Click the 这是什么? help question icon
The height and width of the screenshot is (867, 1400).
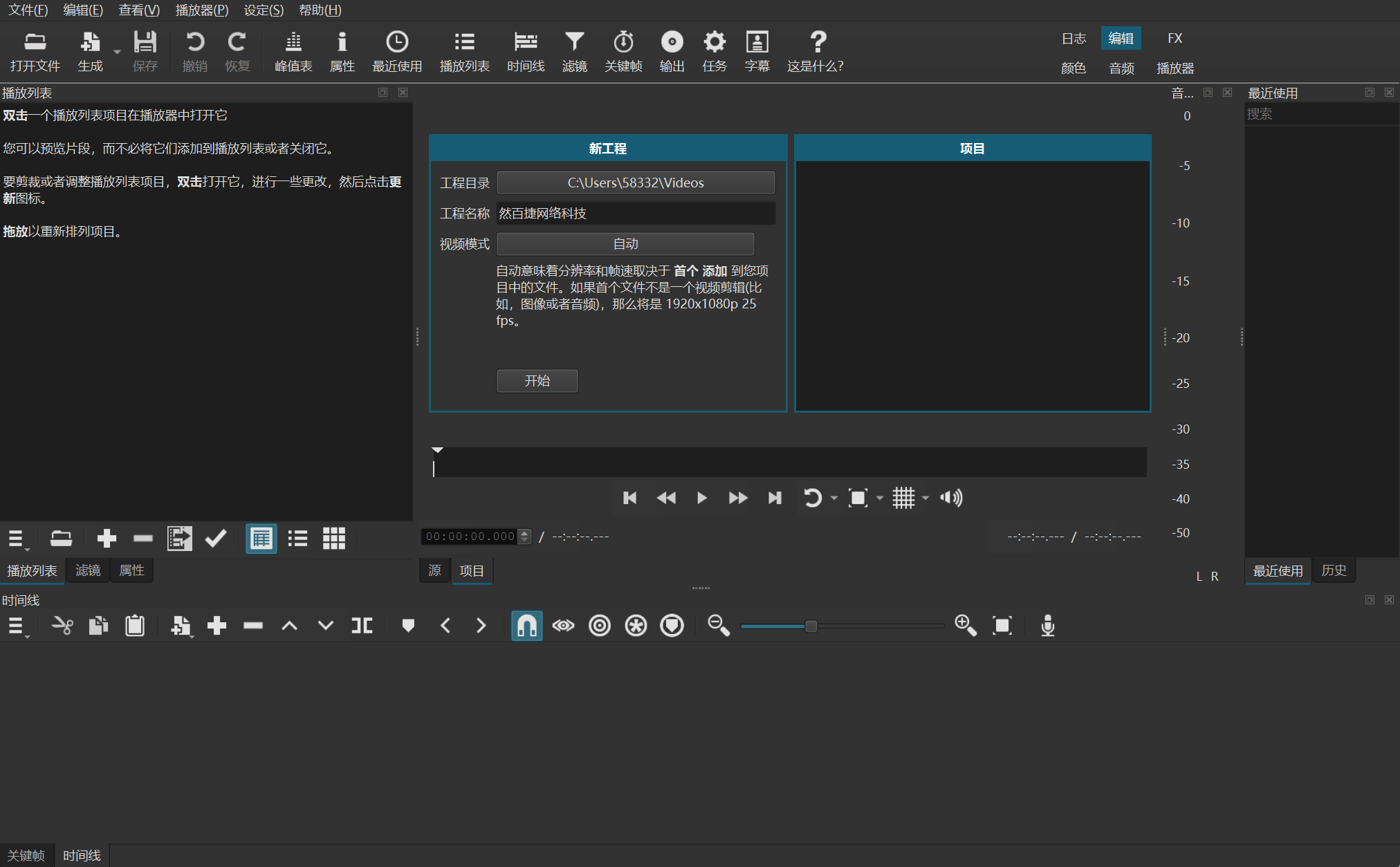tap(816, 52)
